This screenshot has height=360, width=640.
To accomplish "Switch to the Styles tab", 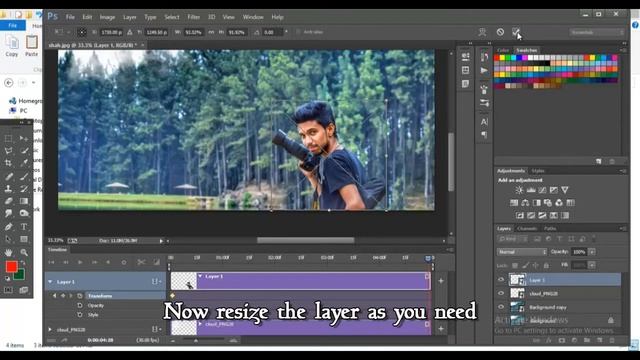I will coord(538,171).
